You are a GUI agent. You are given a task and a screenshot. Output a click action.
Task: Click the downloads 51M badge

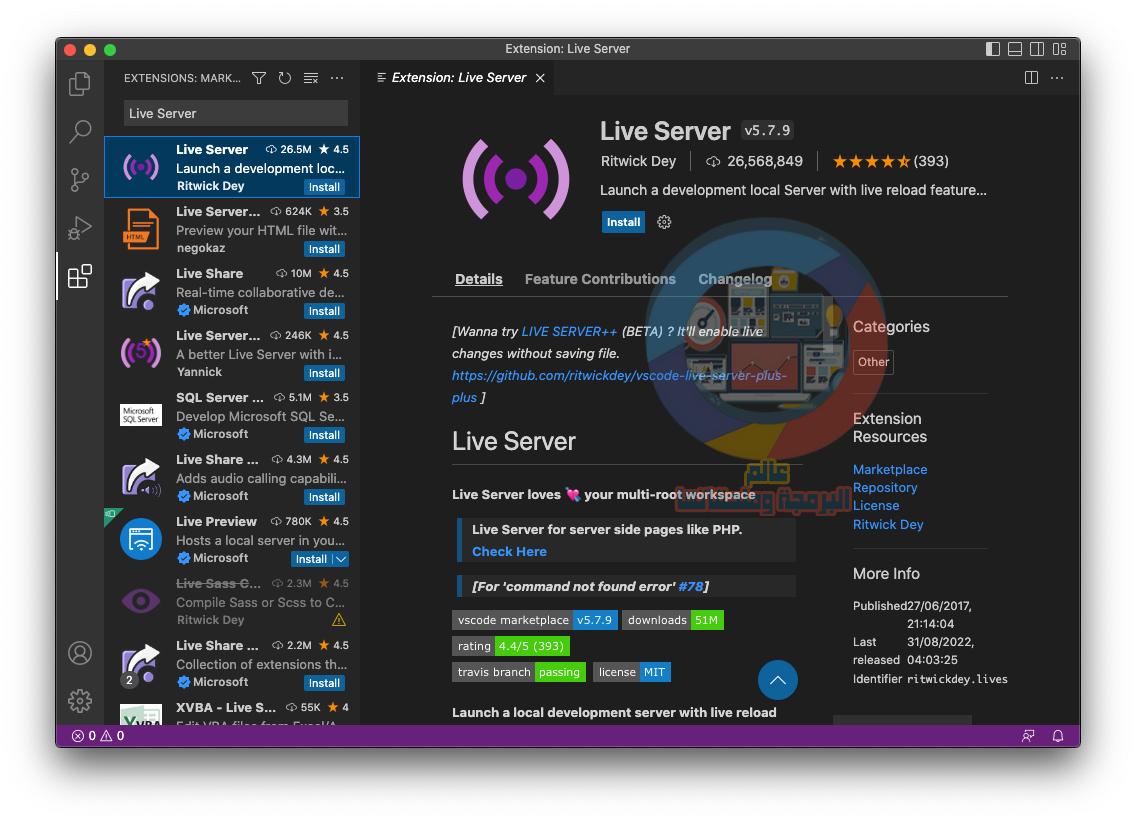click(x=672, y=620)
